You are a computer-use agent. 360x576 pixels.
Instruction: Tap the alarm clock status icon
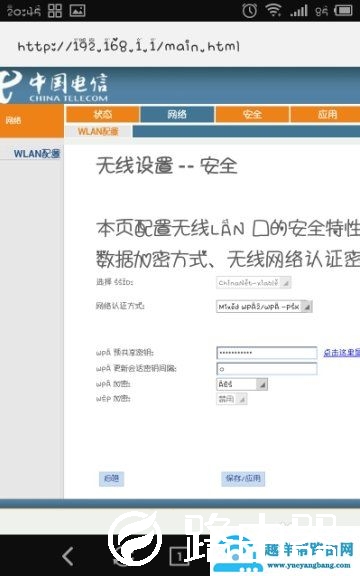[x=249, y=10]
